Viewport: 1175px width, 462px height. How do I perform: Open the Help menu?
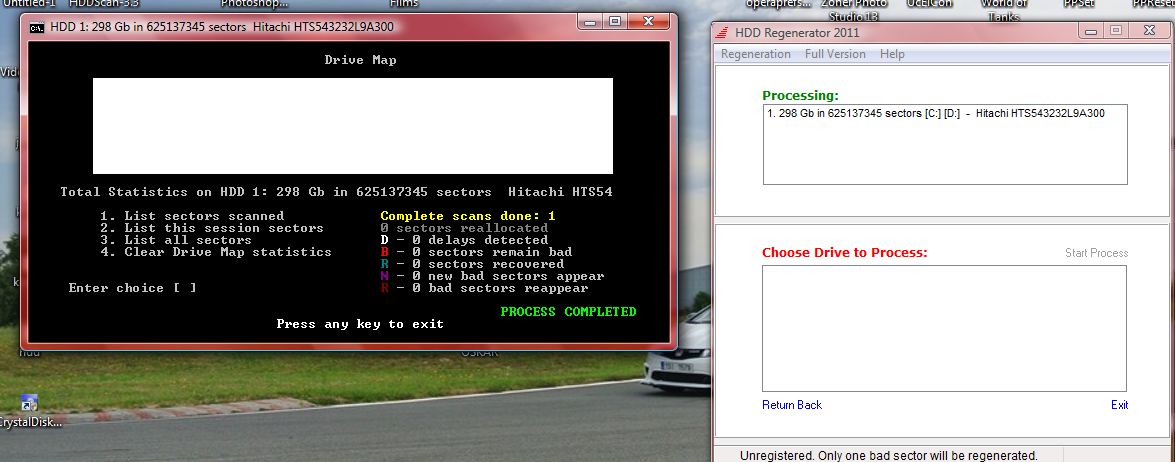pos(892,54)
